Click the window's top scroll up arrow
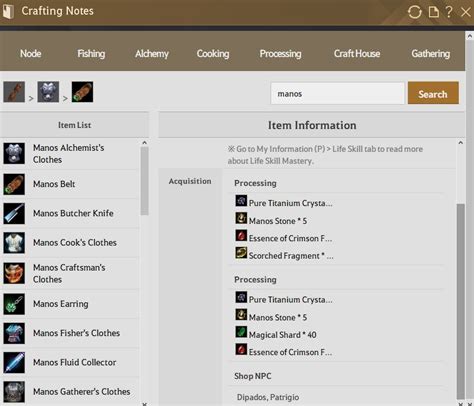This screenshot has width=474, height=406. coord(469,35)
